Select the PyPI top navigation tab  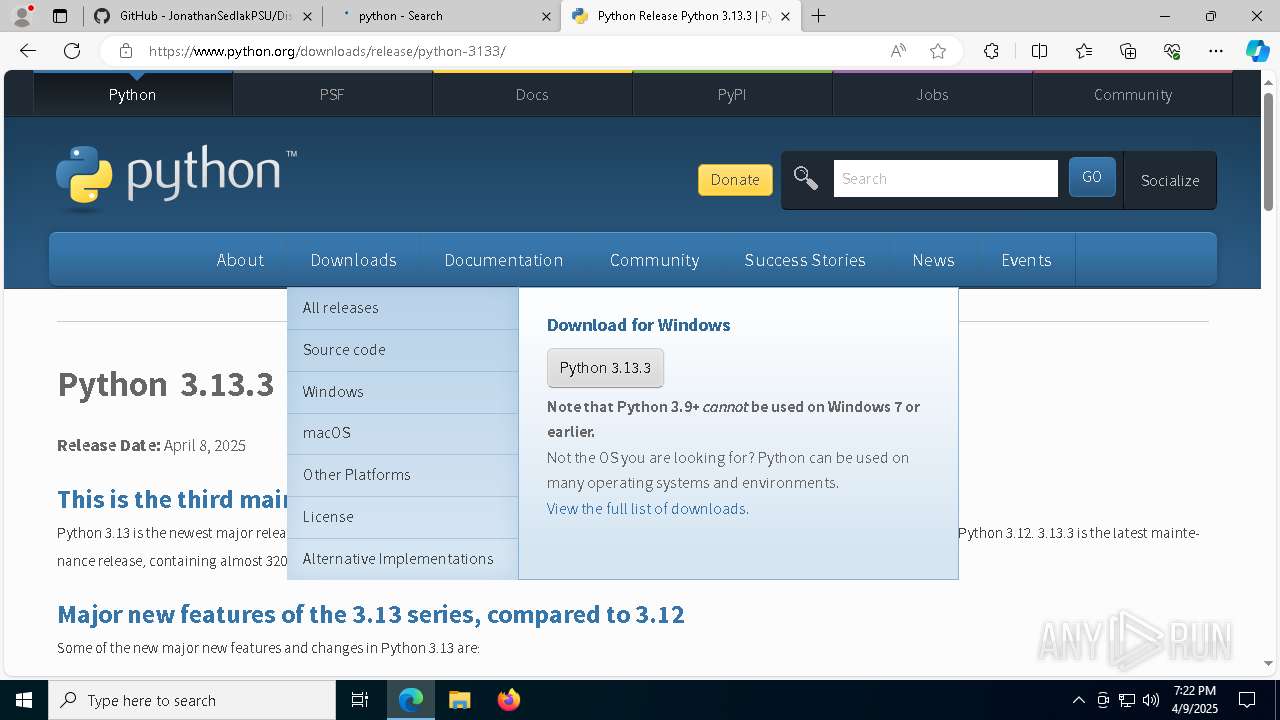[x=732, y=94]
